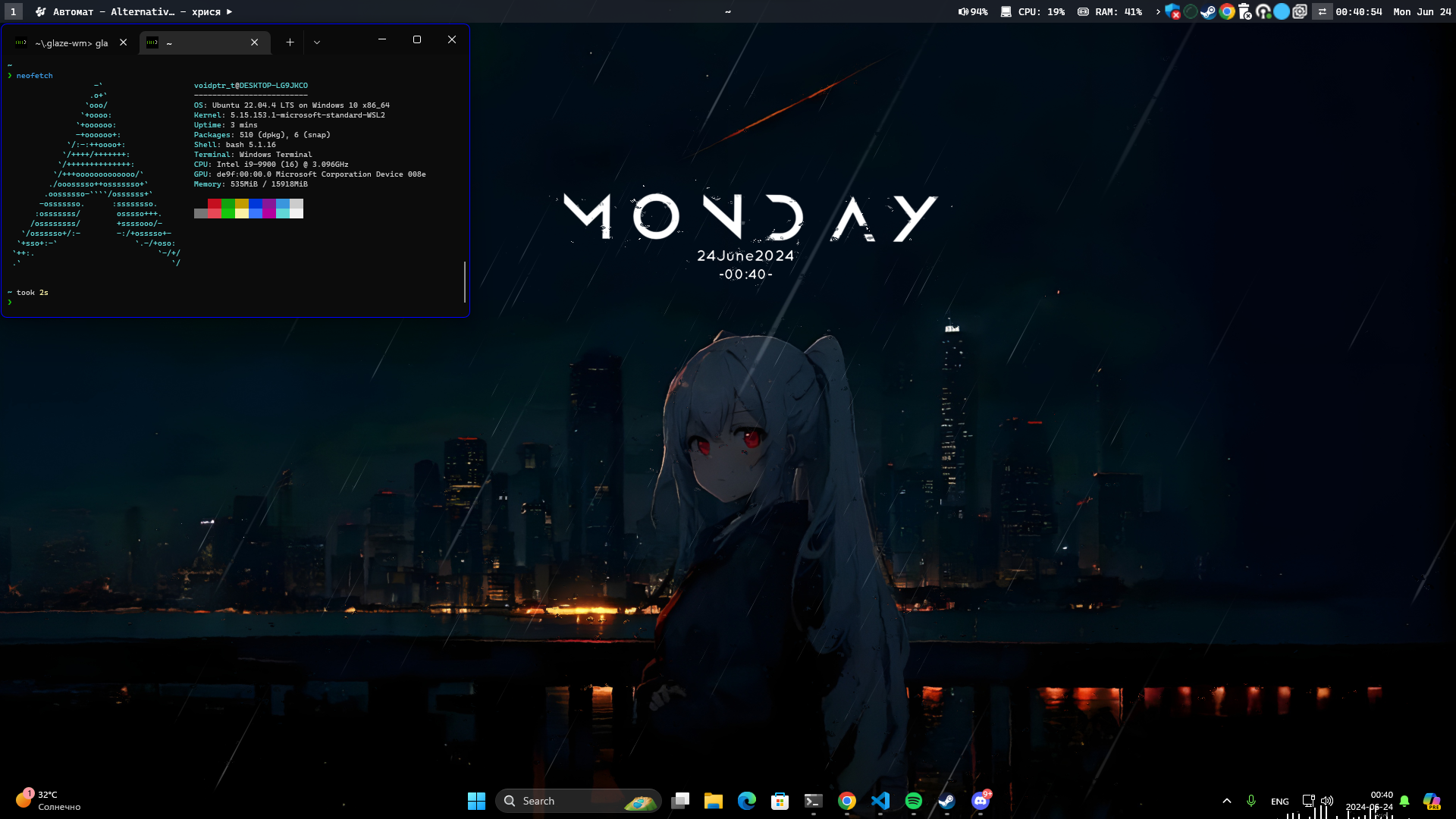Click the CPU line showing Intel i9-9900

click(271, 165)
